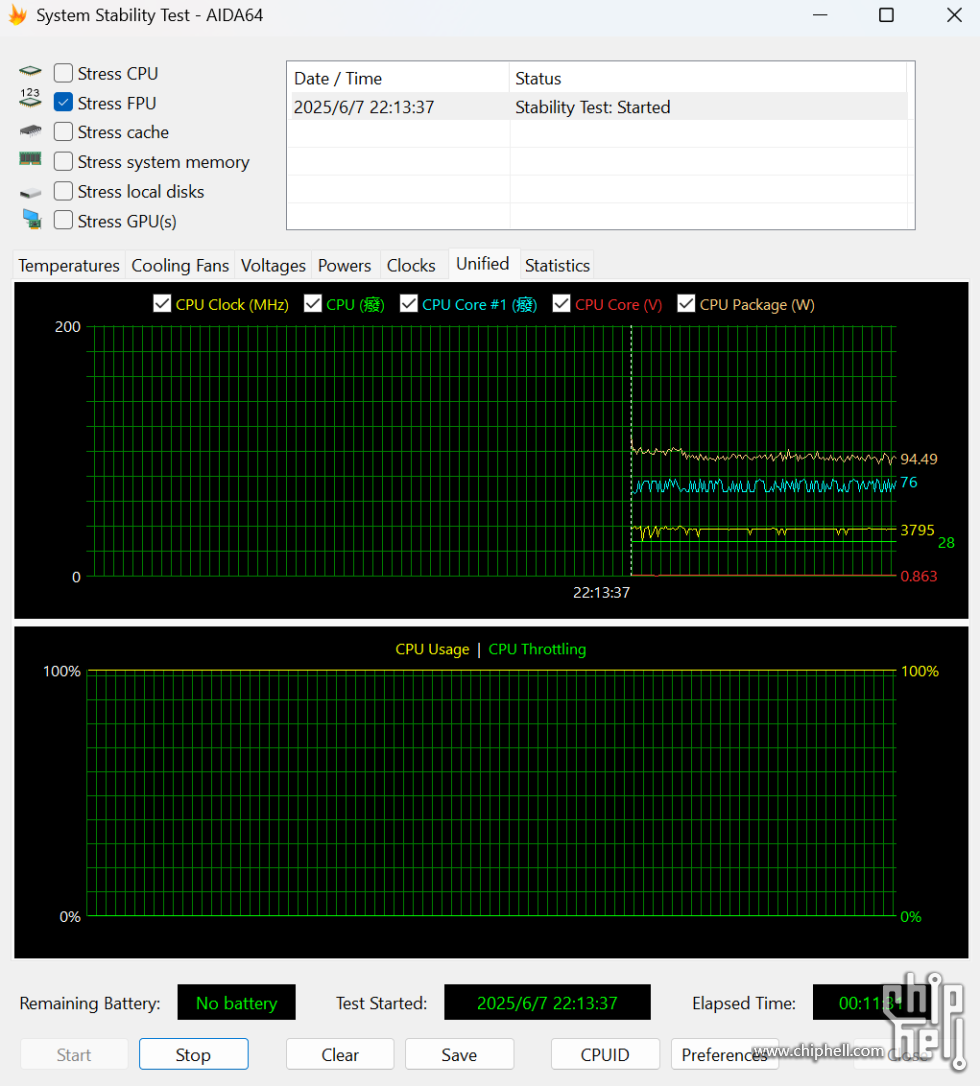Click the 123 icon beside Stress FPU
The height and width of the screenshot is (1086, 980).
pos(30,98)
